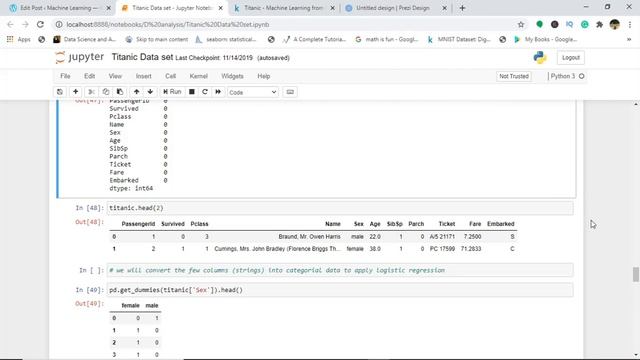Reload the page
The width and height of the screenshot is (640, 360).
click(40, 24)
